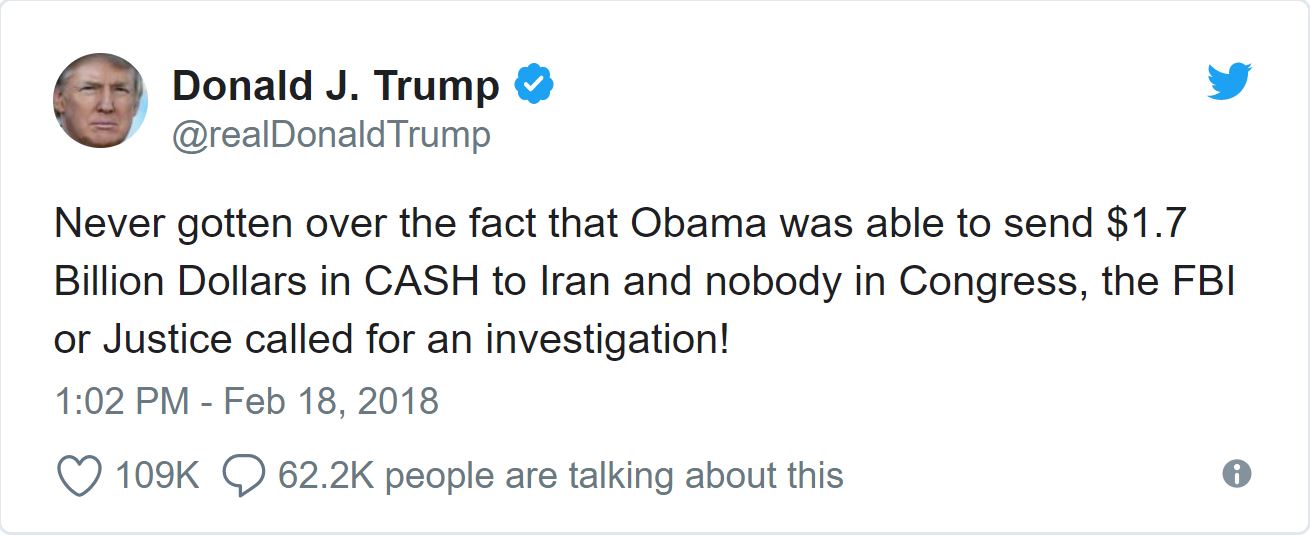Click the Twitter bird logo
The height and width of the screenshot is (536, 1310).
tap(1230, 81)
